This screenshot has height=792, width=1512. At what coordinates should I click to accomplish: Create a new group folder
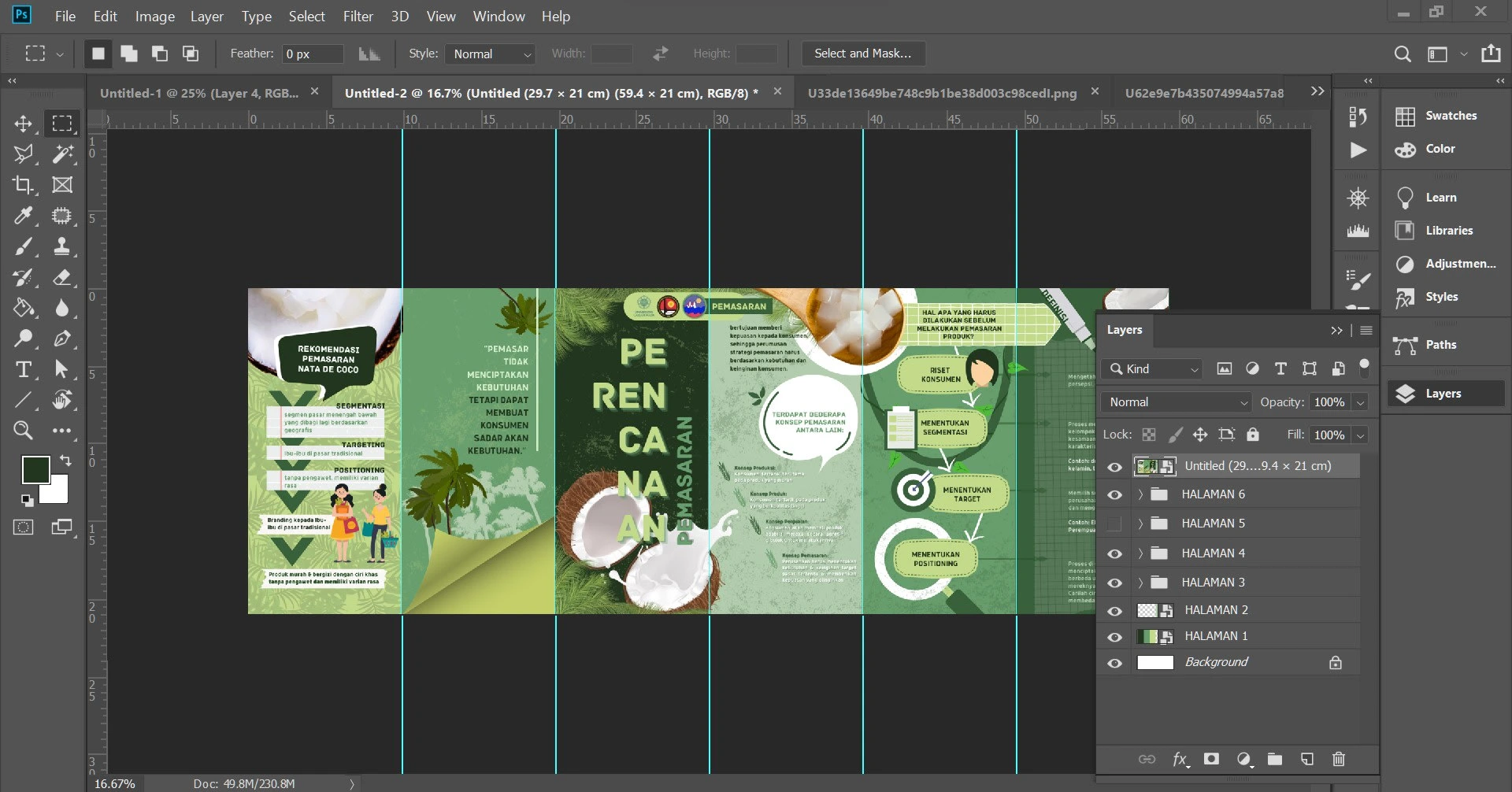click(x=1275, y=759)
